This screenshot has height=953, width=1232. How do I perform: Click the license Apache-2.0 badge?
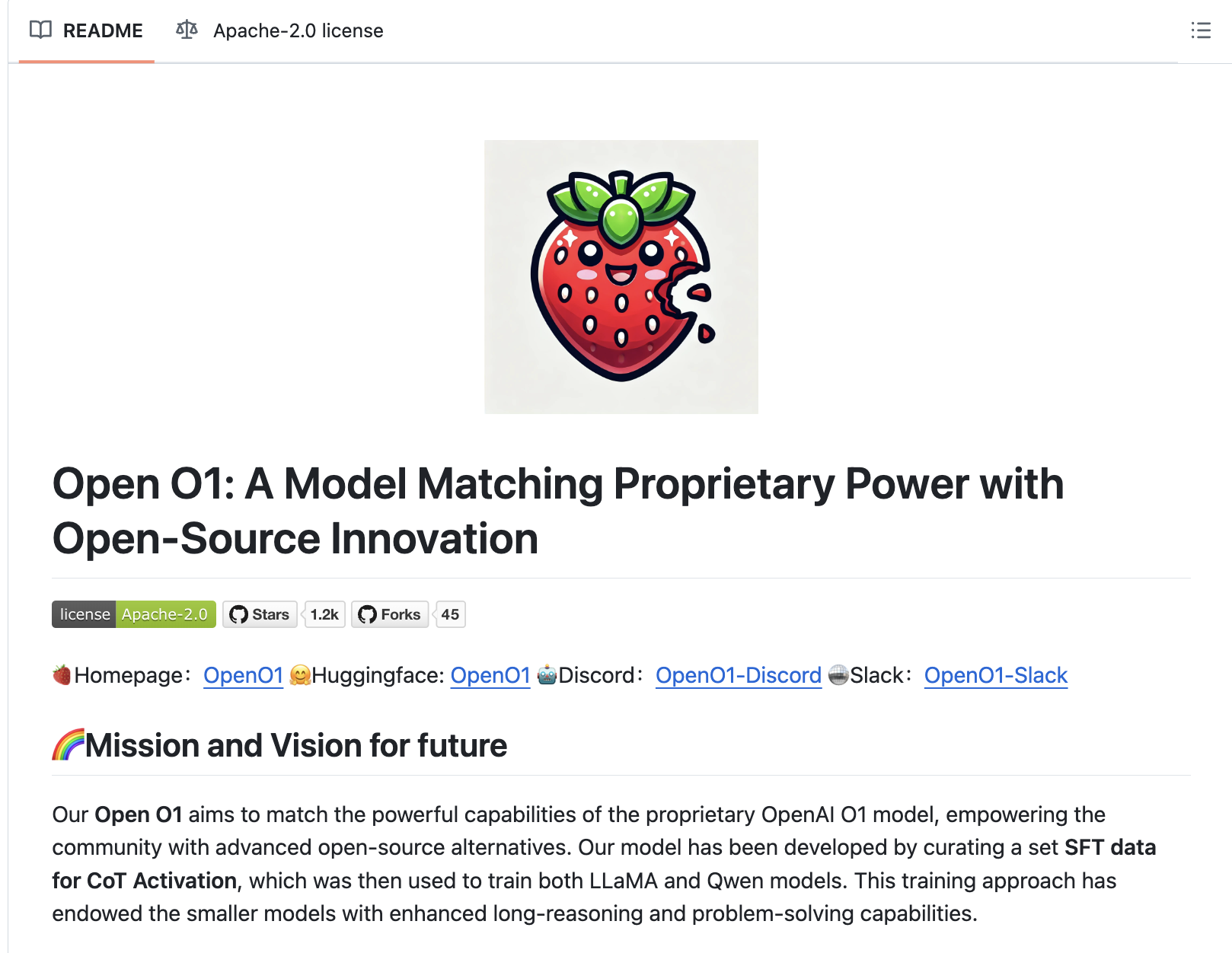134,614
